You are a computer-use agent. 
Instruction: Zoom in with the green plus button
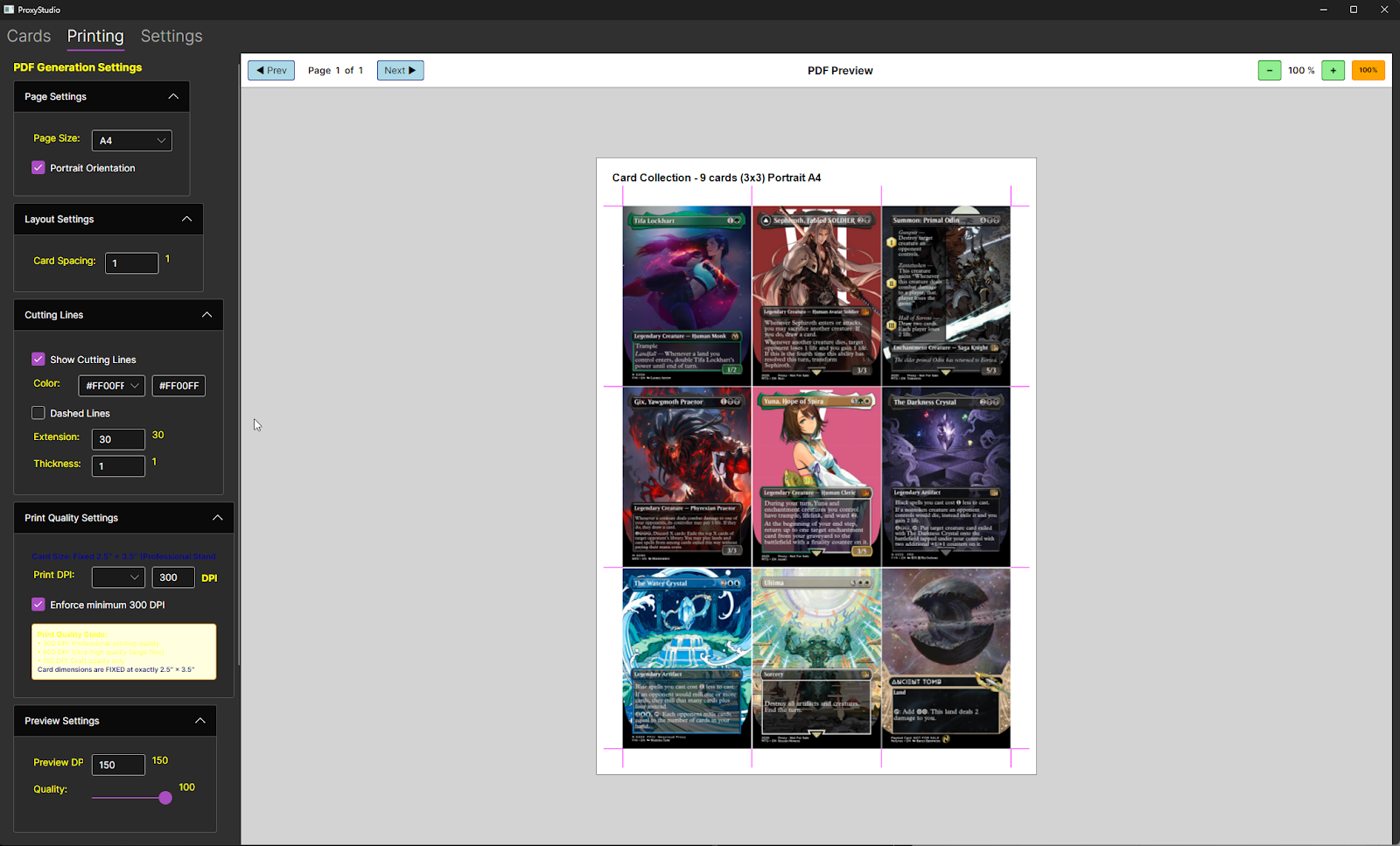pos(1333,70)
